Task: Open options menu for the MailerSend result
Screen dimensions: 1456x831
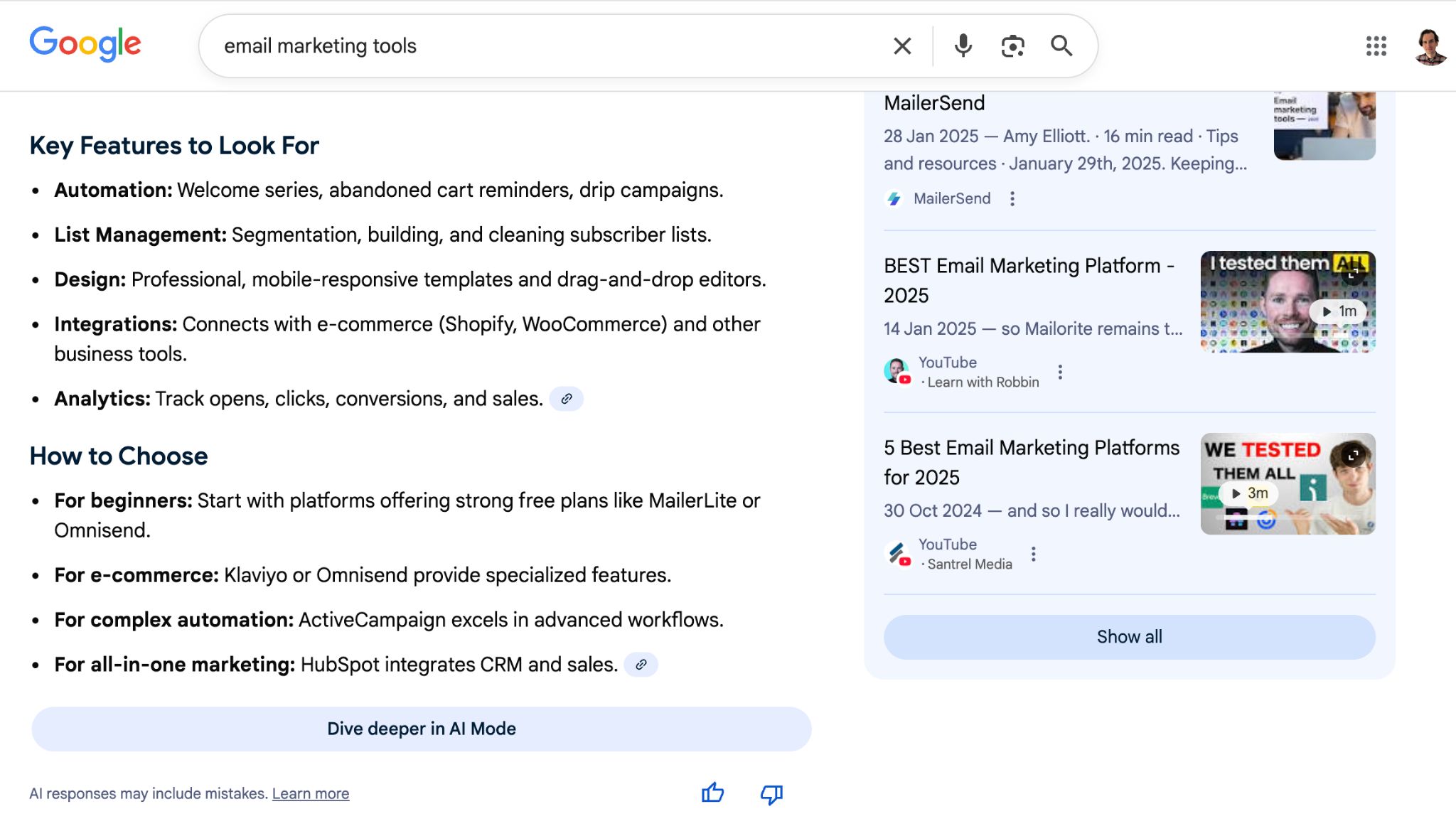Action: [1012, 199]
